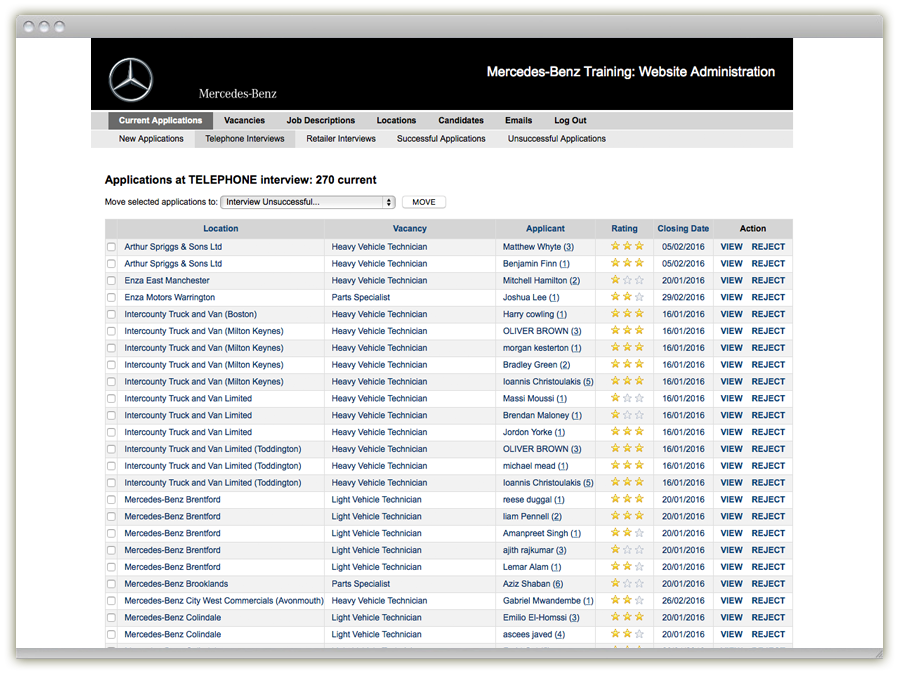Check the Enza East Manchester row box
900x678 pixels.
coord(112,281)
